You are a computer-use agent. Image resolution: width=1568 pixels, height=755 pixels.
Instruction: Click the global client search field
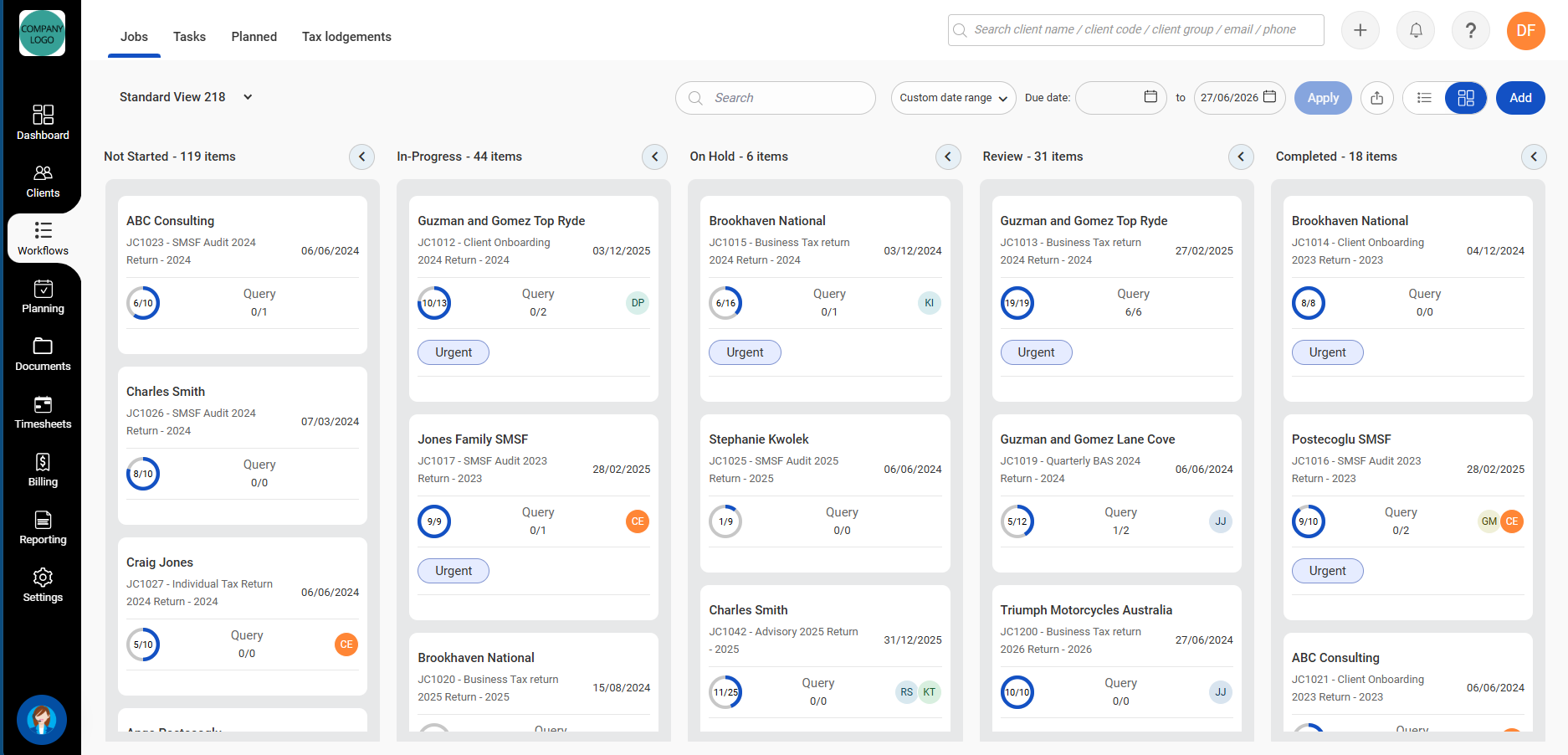pyautogui.click(x=1135, y=30)
